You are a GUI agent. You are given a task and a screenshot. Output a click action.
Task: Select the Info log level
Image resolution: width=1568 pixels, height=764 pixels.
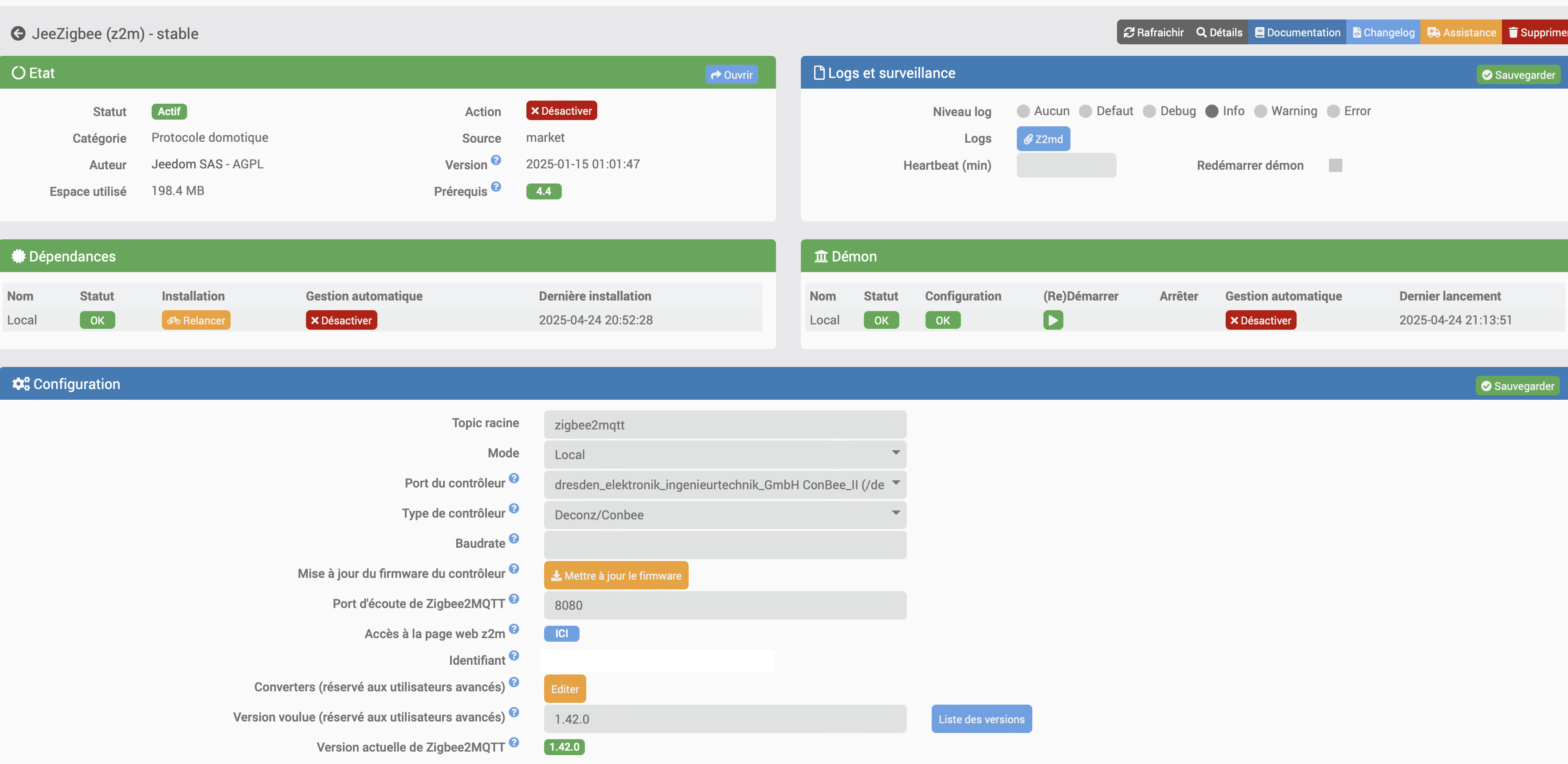(x=1212, y=111)
